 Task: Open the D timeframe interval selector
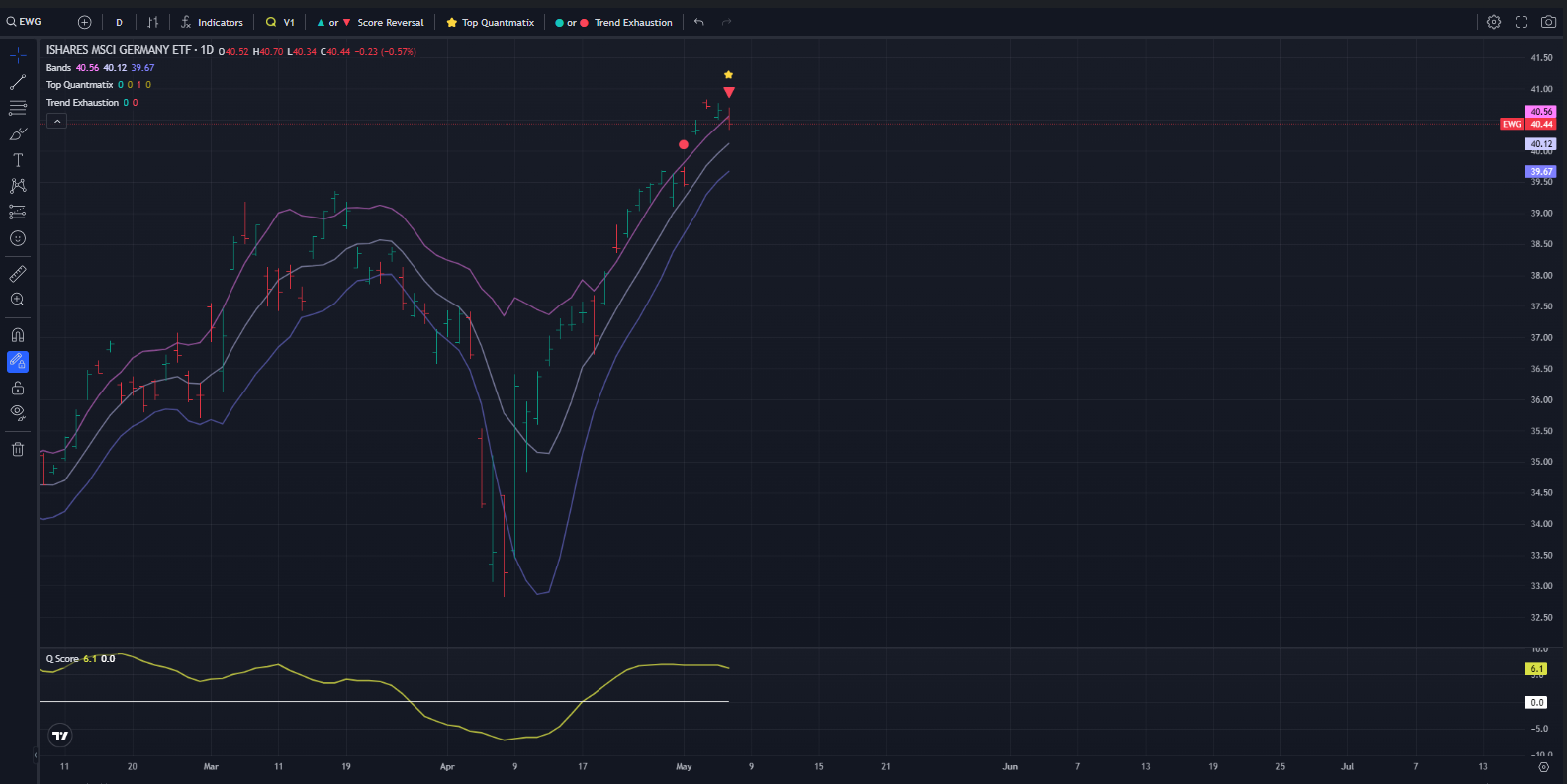119,22
